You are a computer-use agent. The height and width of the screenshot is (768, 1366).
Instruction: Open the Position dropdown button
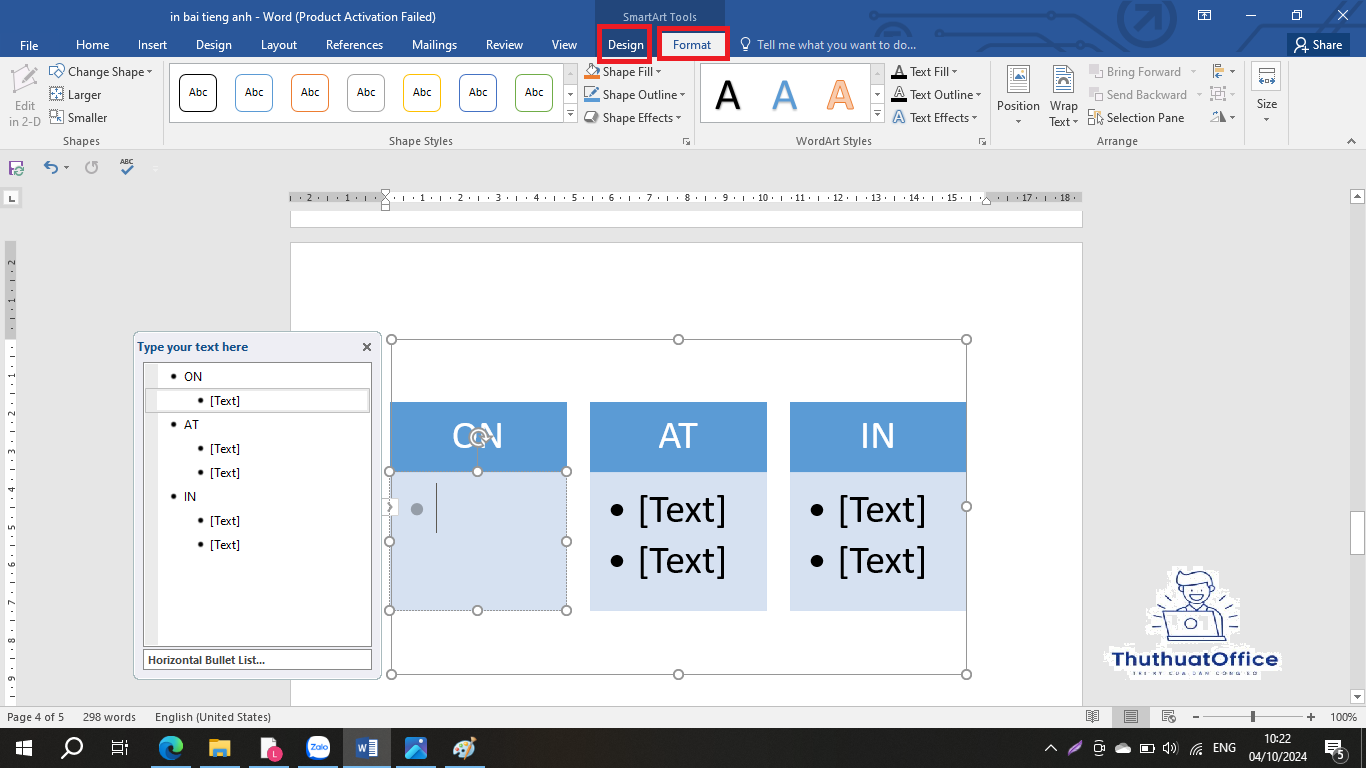[1018, 96]
